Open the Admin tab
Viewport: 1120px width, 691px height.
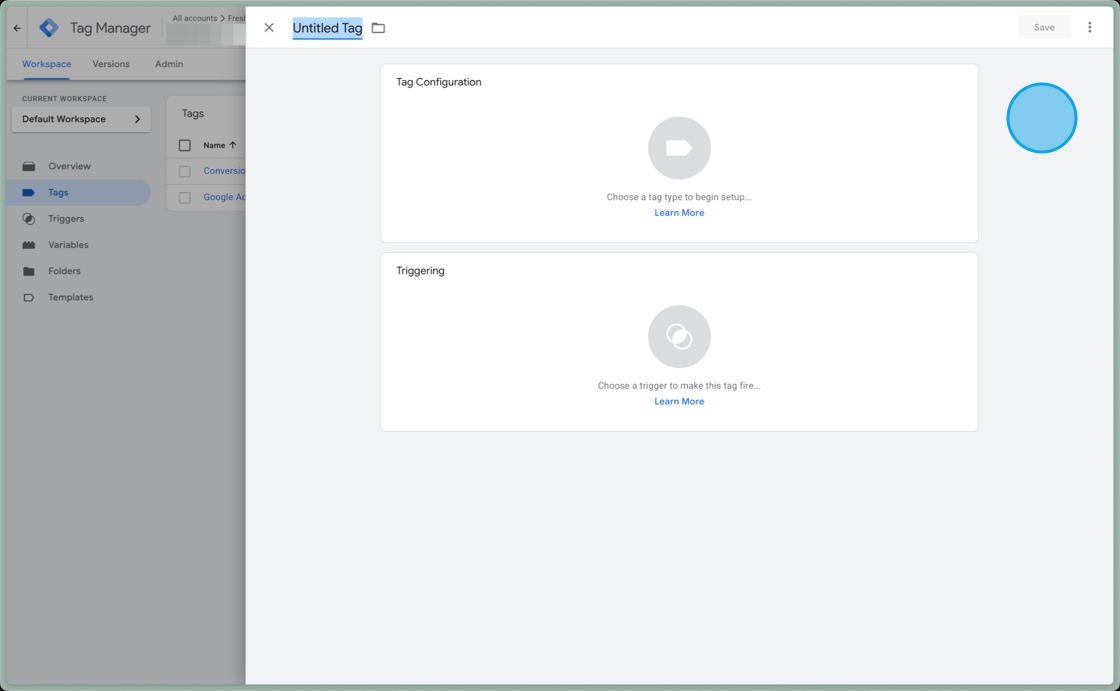coord(168,64)
